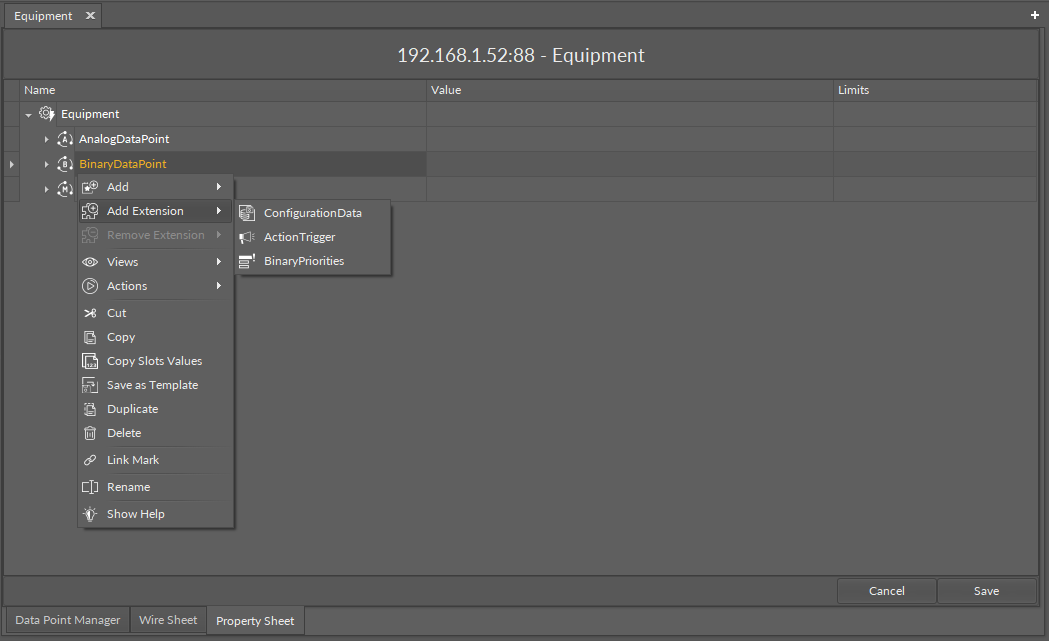The height and width of the screenshot is (641, 1049).
Task: Click the BinaryPriorities icon in submenu
Action: [x=247, y=261]
